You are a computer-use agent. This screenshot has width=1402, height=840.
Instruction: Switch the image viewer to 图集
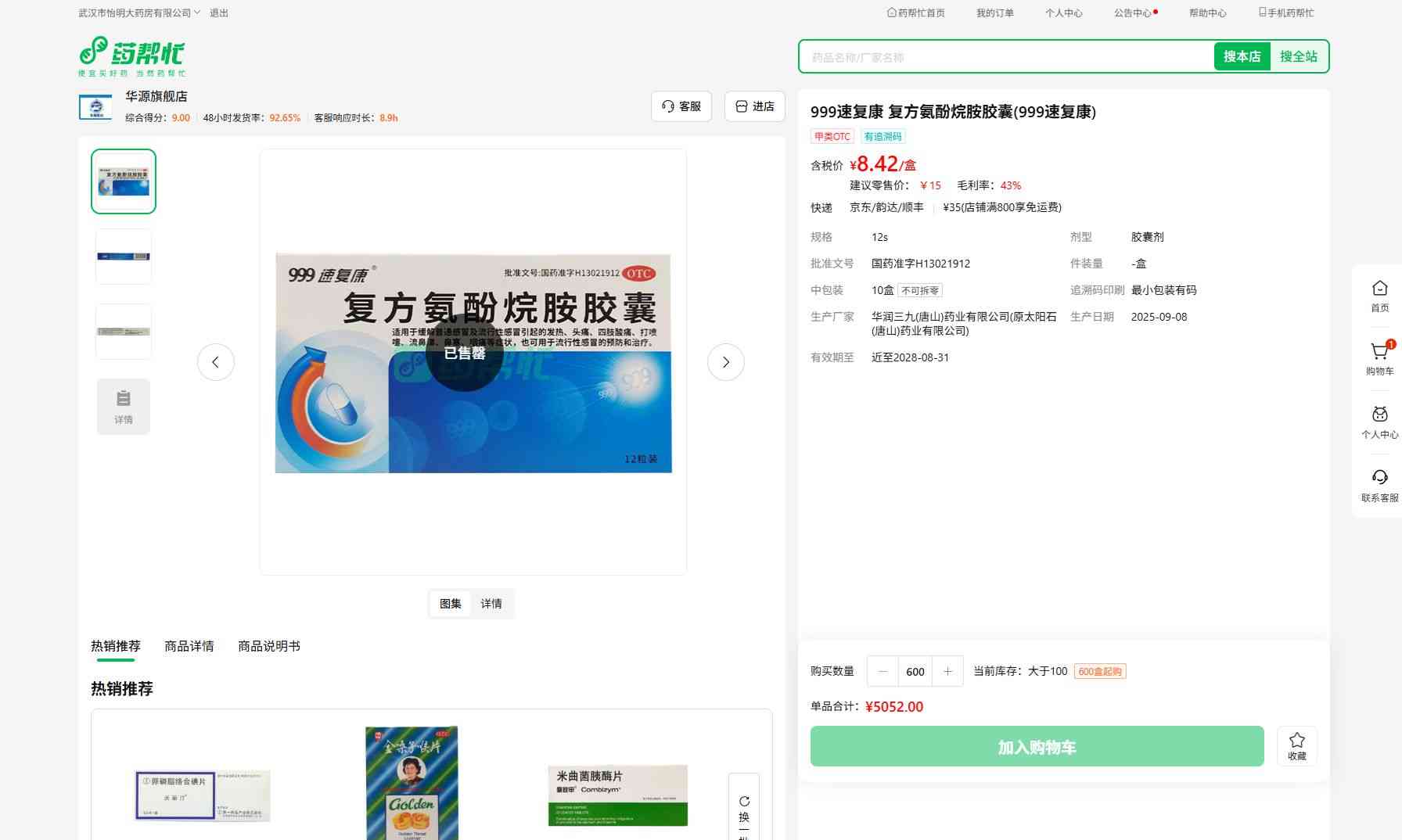[x=451, y=604]
